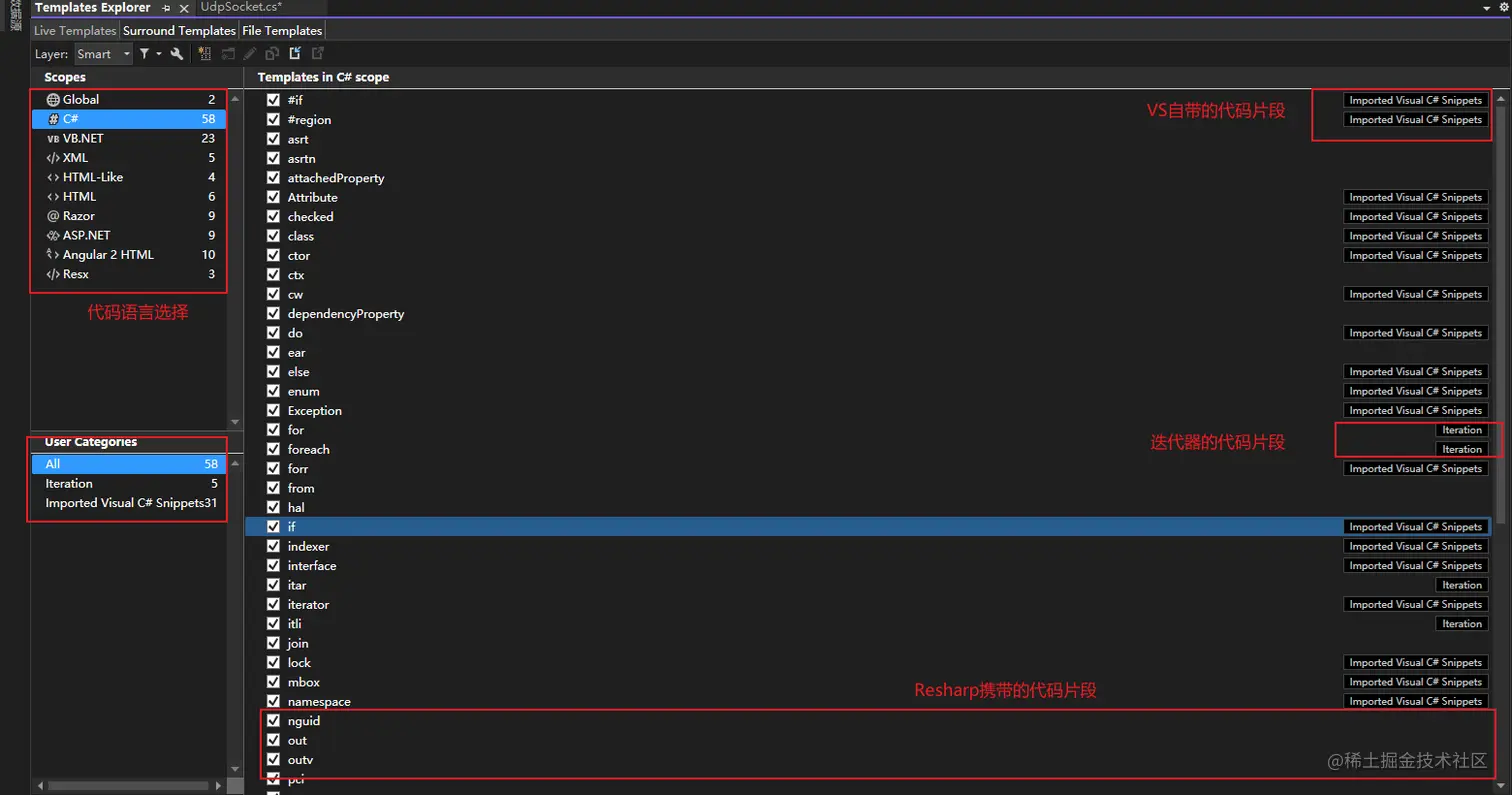Click the Iteration tag on the for row
The height and width of the screenshot is (795, 1512).
[x=1461, y=430]
